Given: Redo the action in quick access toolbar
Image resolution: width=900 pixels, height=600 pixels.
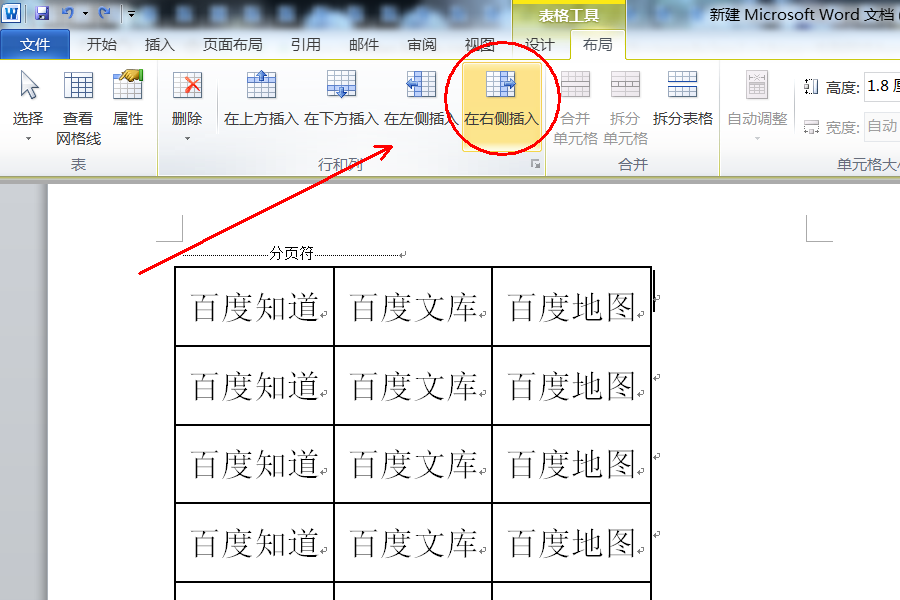Looking at the screenshot, I should click(104, 13).
